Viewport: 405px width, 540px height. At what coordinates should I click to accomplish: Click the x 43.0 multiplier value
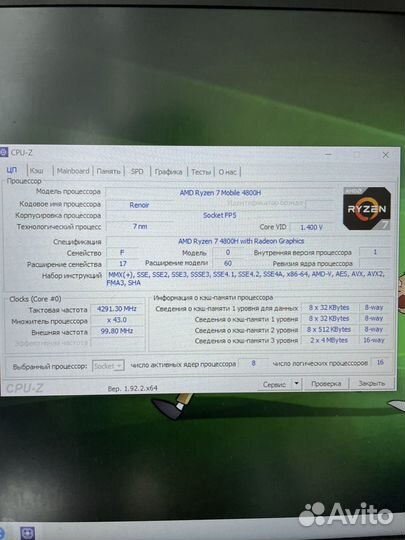pos(117,320)
